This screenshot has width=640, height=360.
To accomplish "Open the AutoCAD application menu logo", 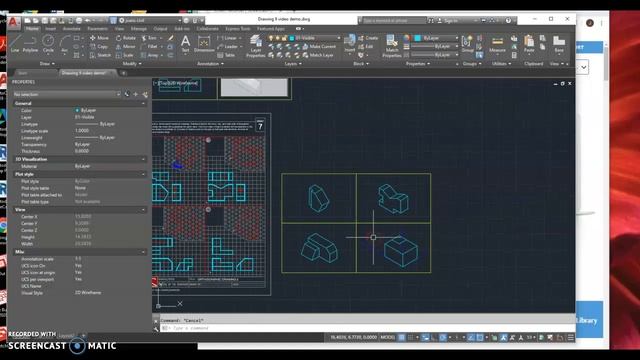I will (13, 22).
